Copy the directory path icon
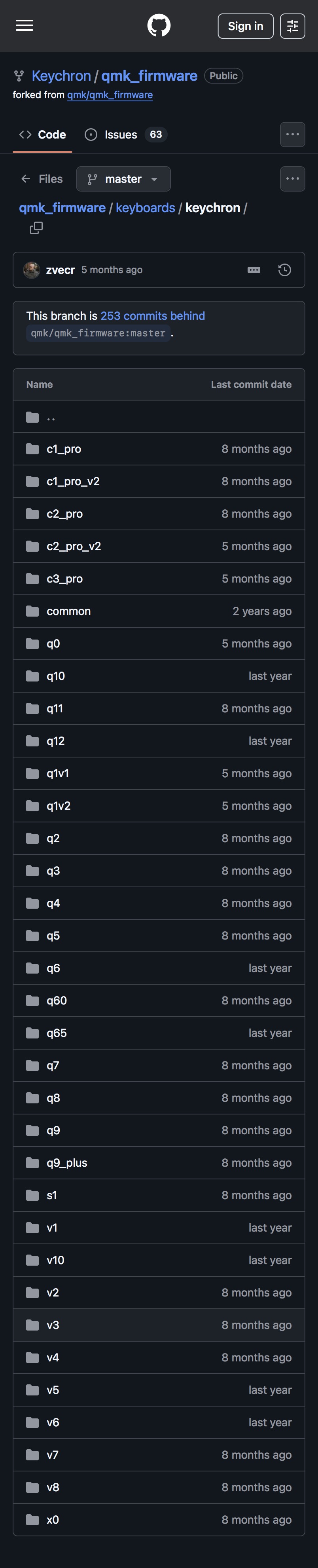Screen dimensions: 318x1568 (x=36, y=228)
